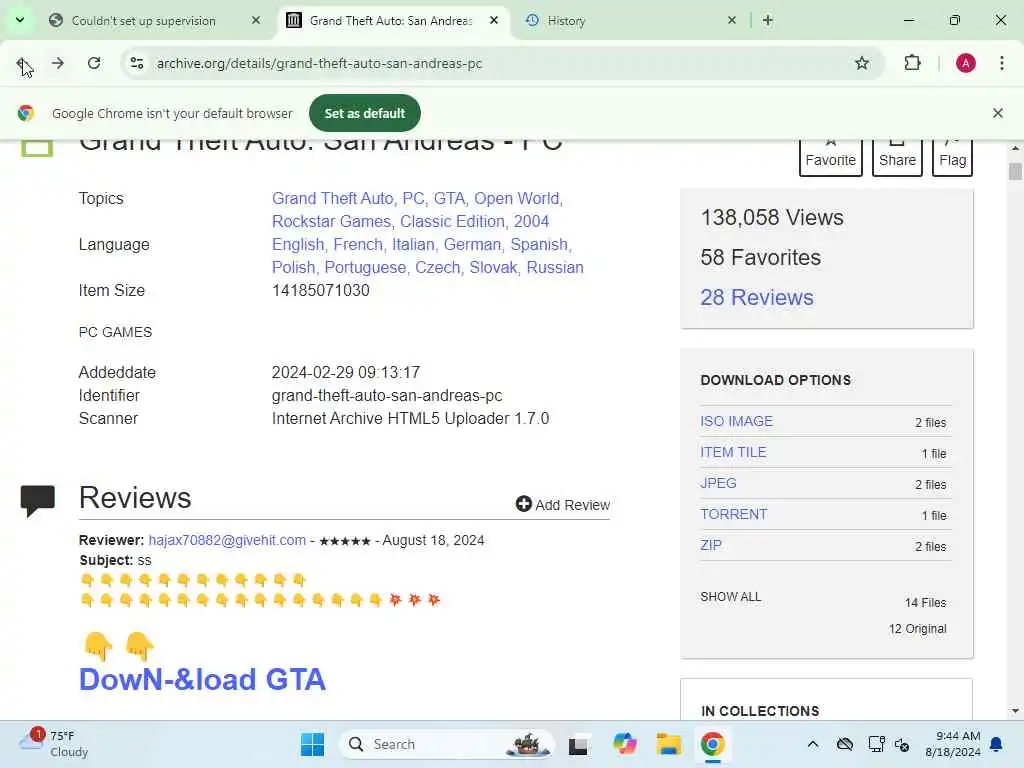
Task: Set Chrome as default browser
Action: [364, 113]
